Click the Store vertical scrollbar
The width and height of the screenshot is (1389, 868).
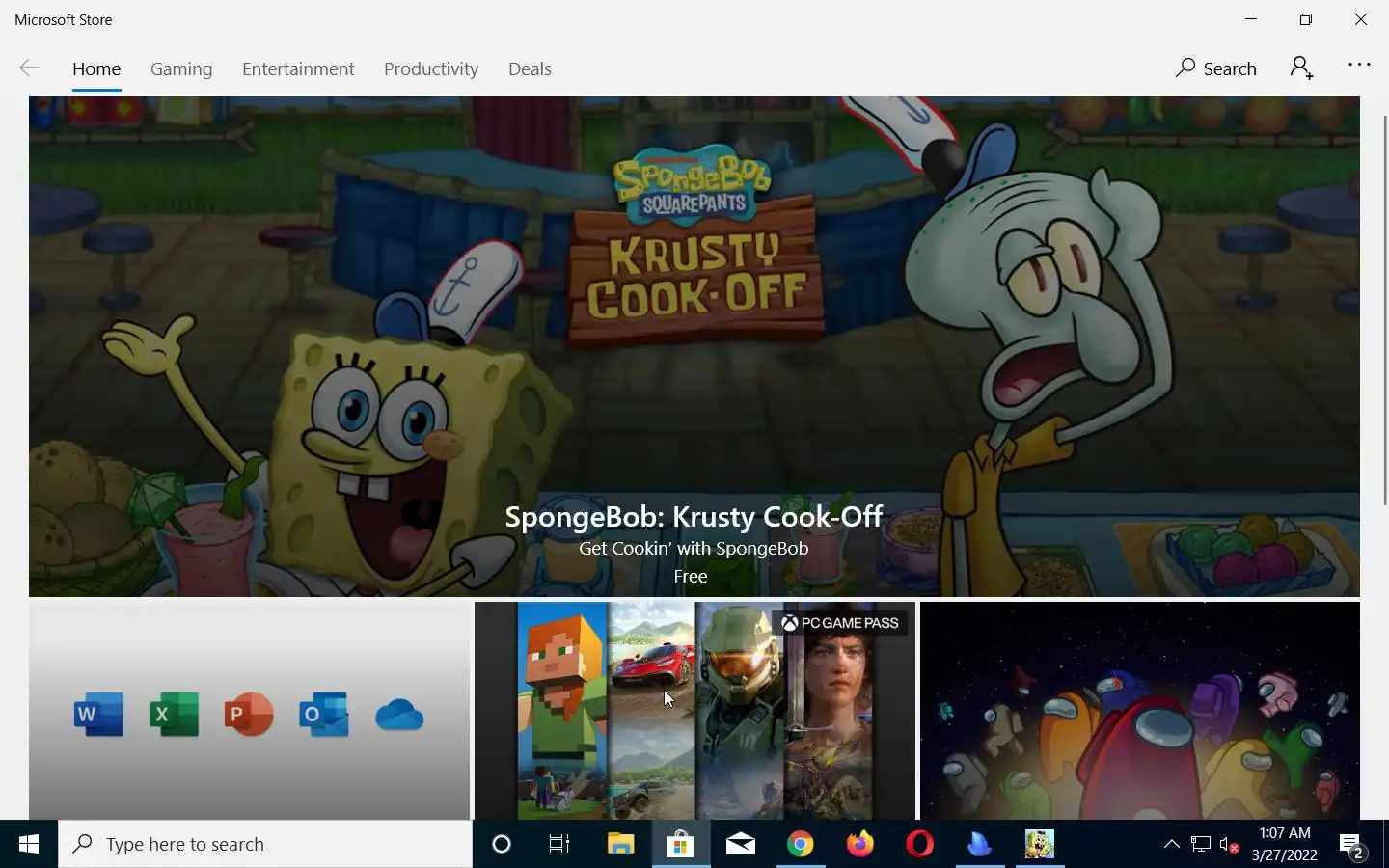pos(1384,309)
